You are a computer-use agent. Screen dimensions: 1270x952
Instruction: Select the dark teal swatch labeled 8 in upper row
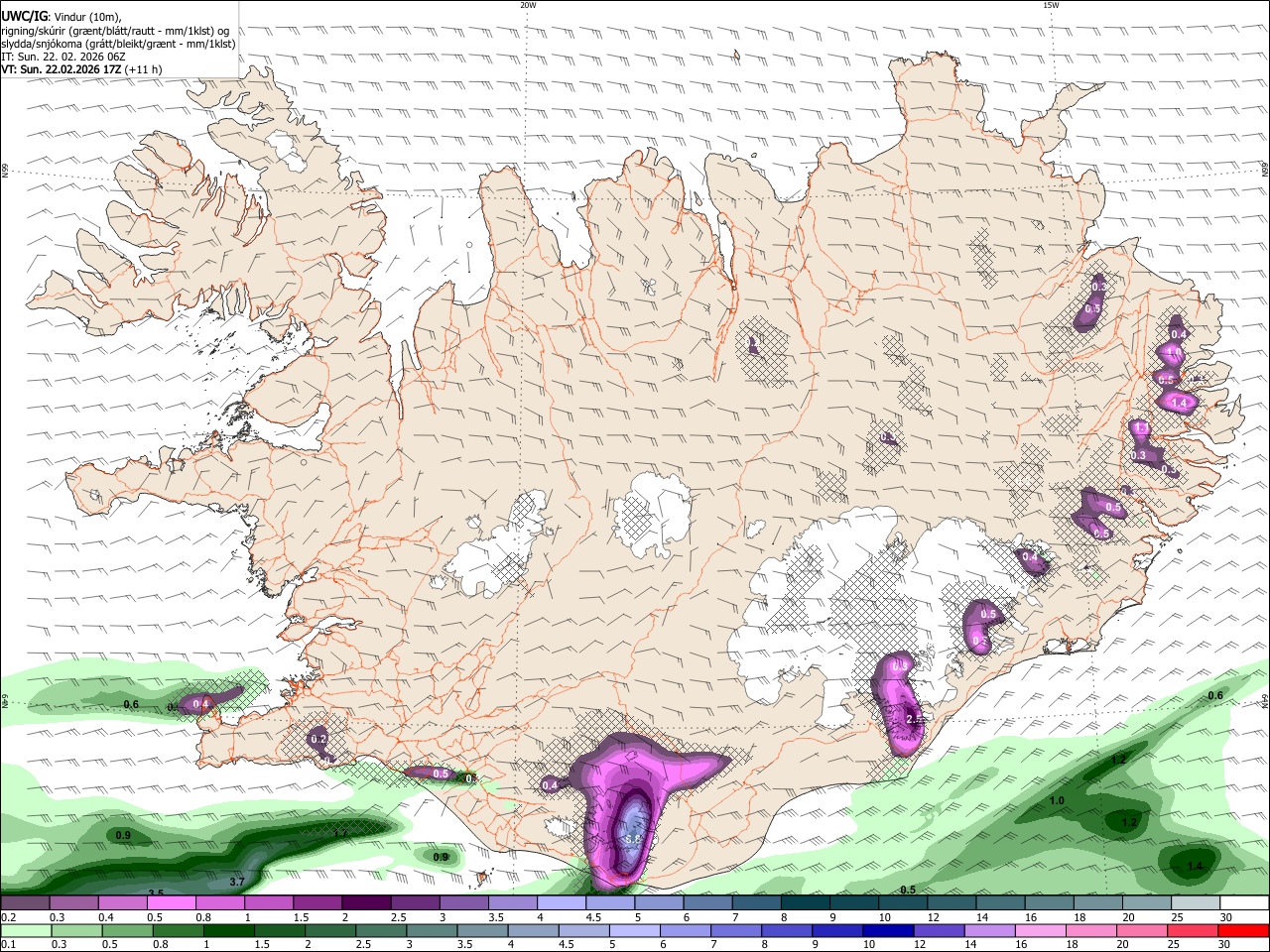tap(806, 903)
